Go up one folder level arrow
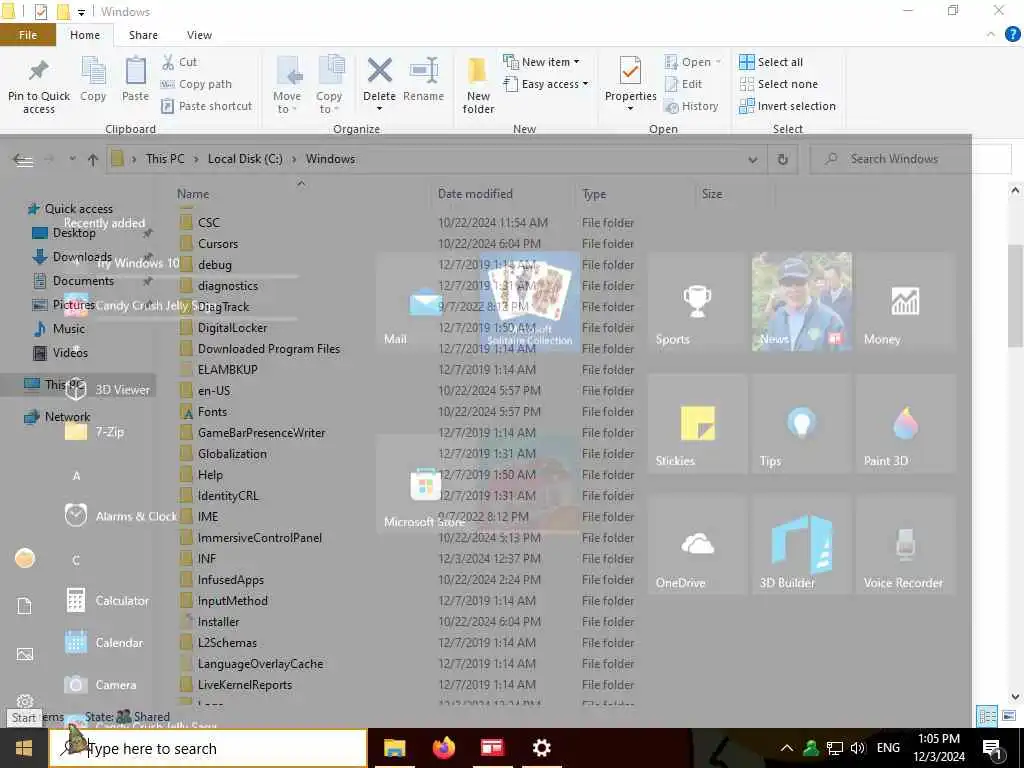This screenshot has width=1024, height=768. 93,159
